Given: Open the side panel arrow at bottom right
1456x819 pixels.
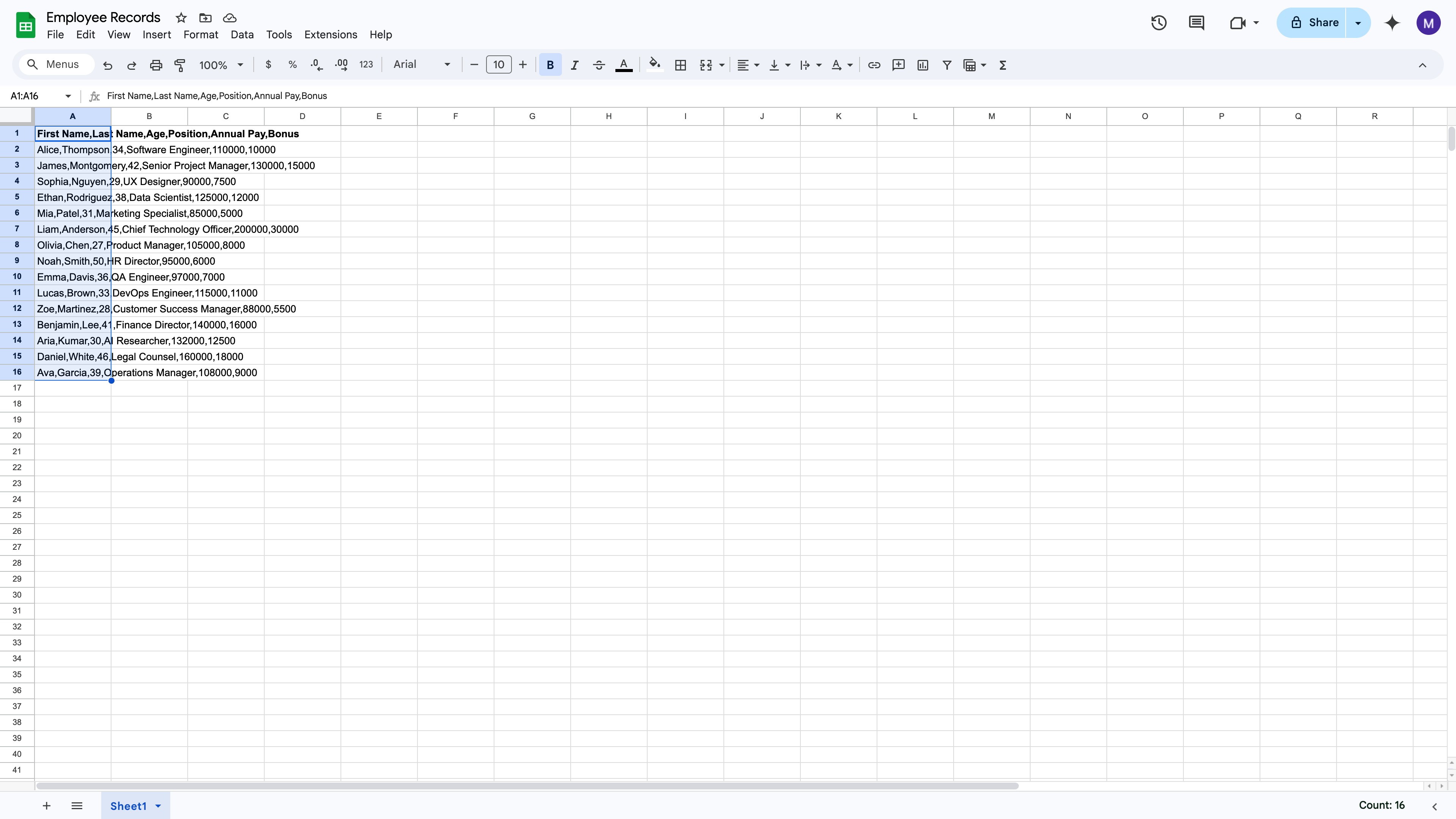Looking at the screenshot, I should 1434,806.
